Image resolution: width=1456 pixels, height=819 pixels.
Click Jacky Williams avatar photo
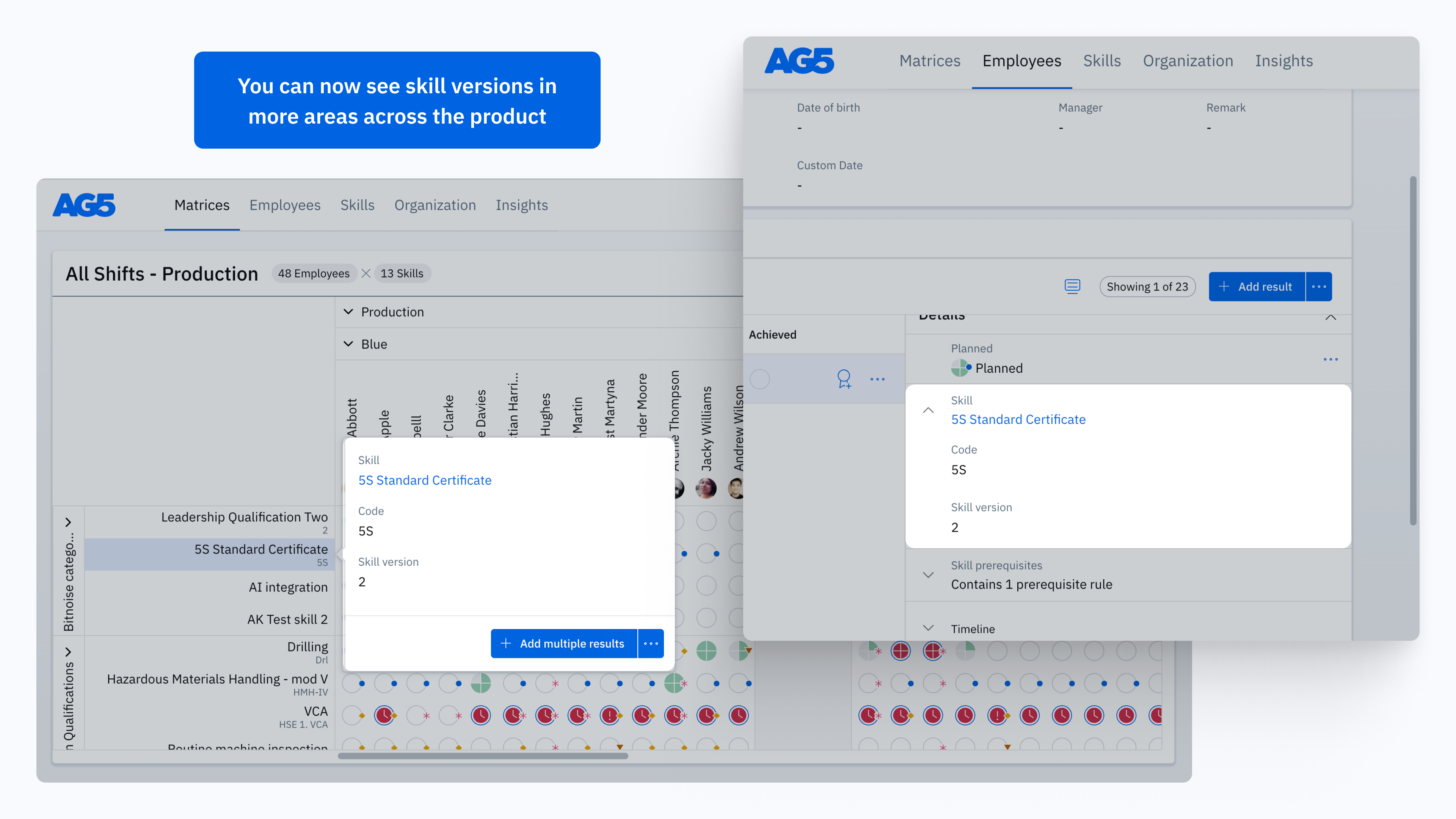706,488
